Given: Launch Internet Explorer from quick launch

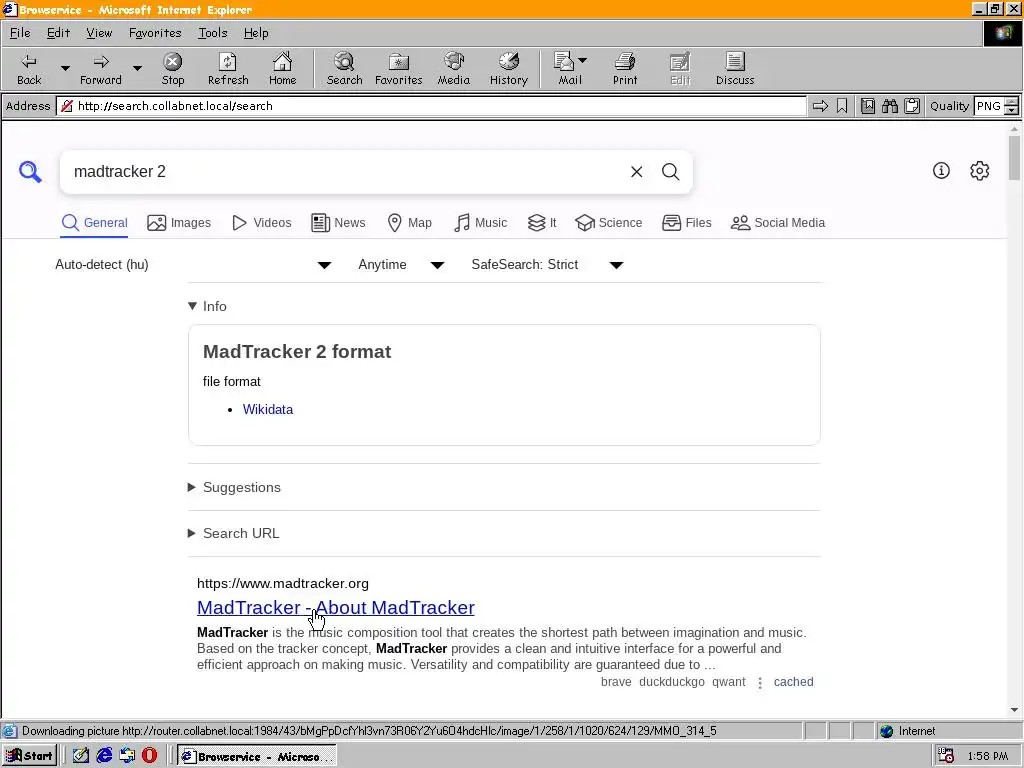Looking at the screenshot, I should (104, 756).
